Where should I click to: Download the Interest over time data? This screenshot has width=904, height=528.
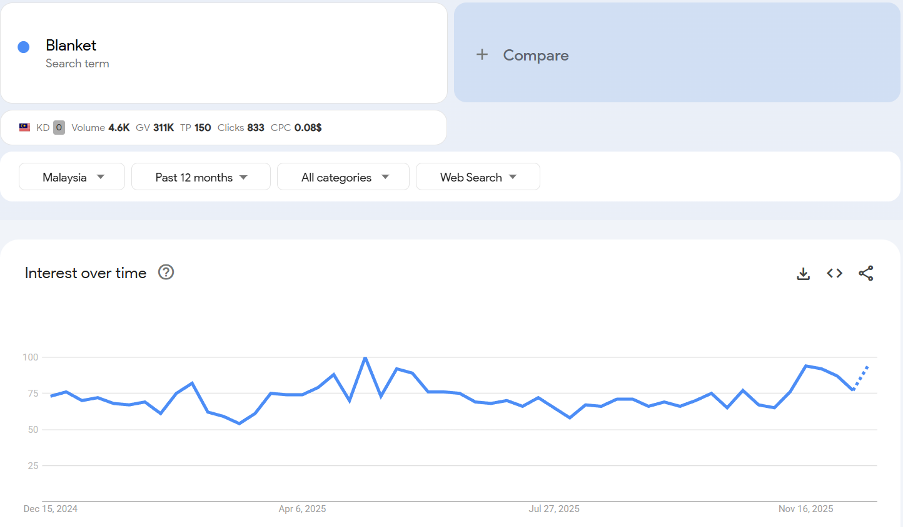point(803,274)
